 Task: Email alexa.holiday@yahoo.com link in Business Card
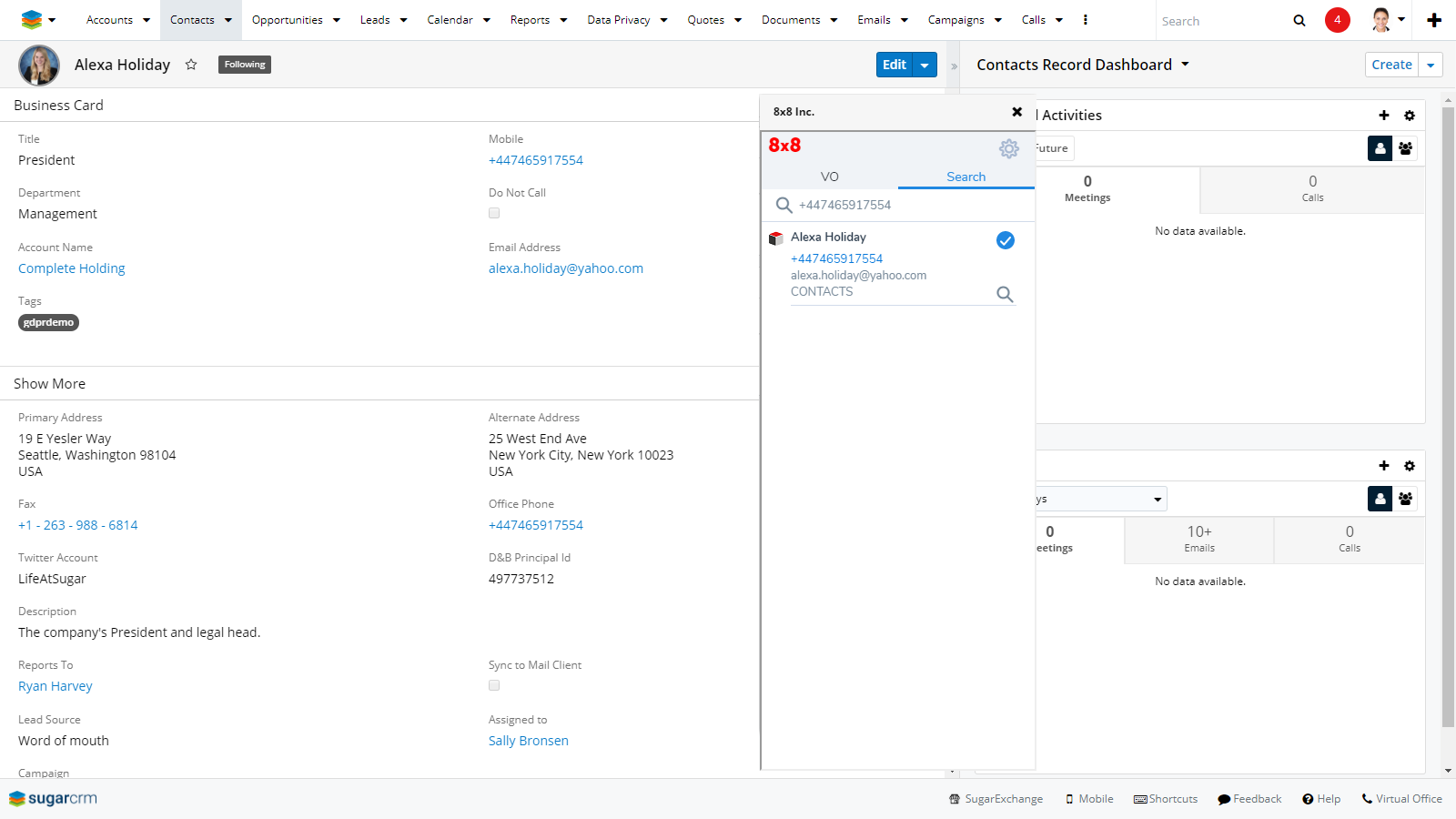coord(566,268)
